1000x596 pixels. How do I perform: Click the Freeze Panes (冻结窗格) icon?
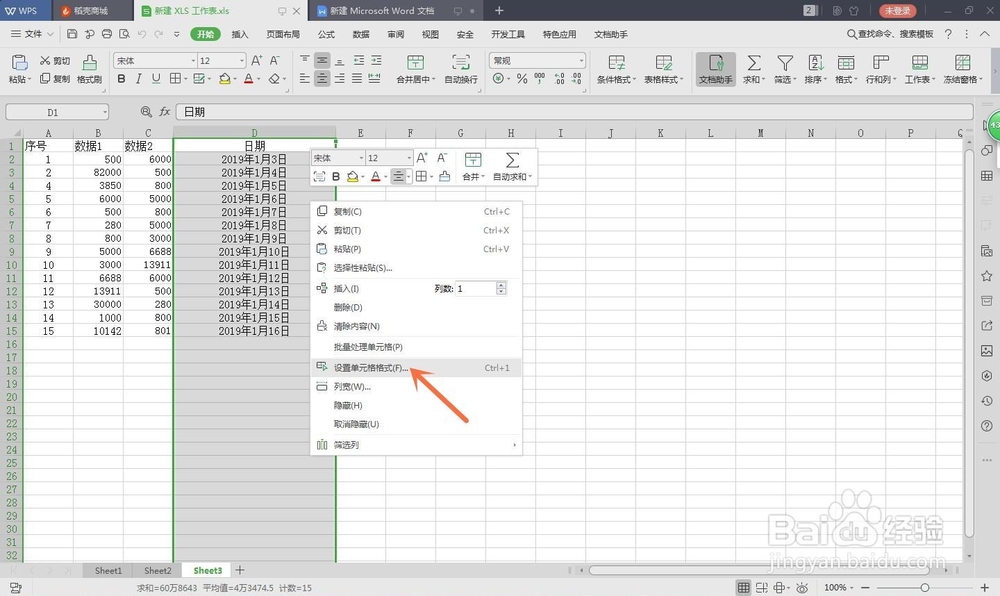(x=962, y=62)
